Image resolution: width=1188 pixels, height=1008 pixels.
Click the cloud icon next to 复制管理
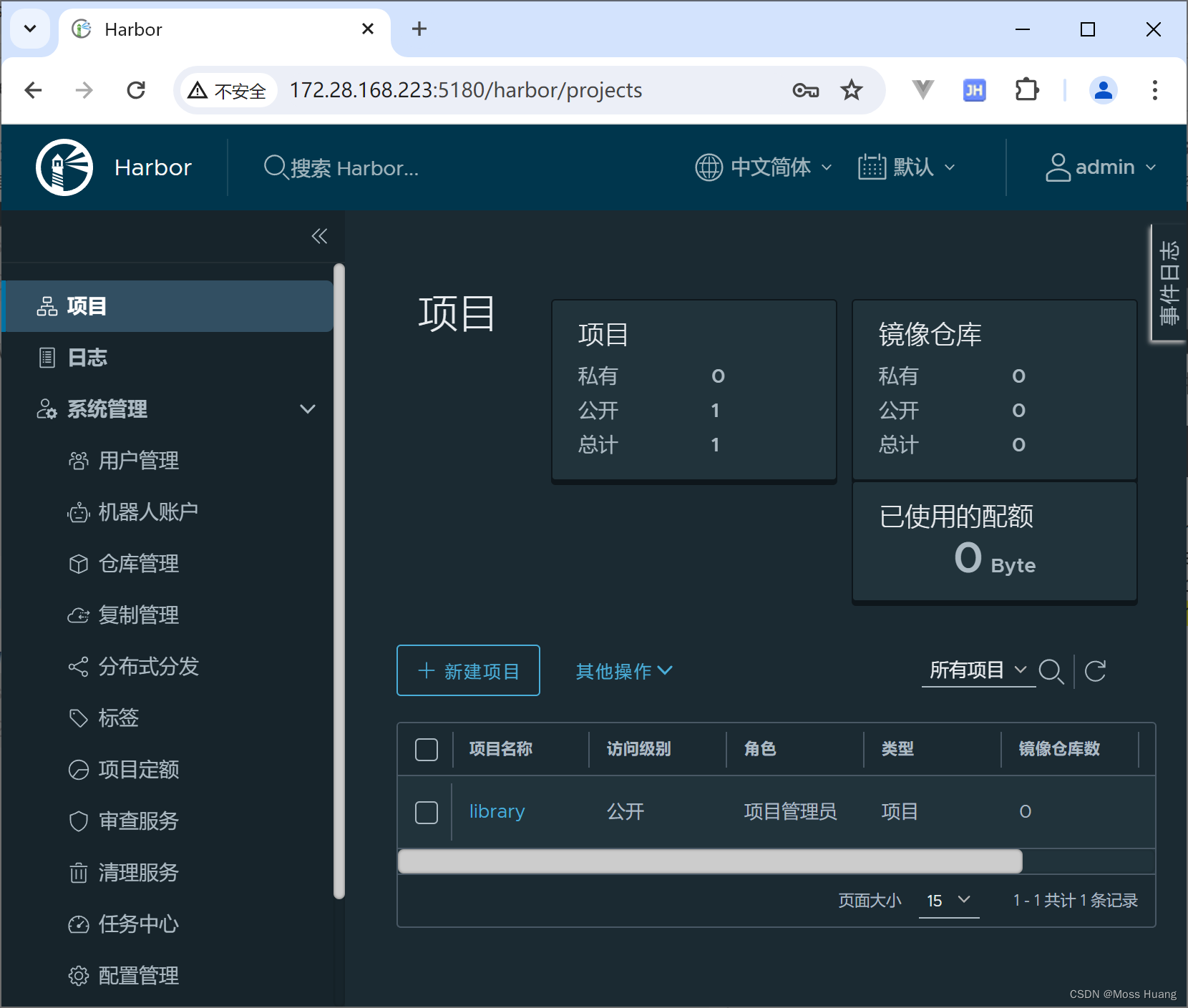(79, 615)
